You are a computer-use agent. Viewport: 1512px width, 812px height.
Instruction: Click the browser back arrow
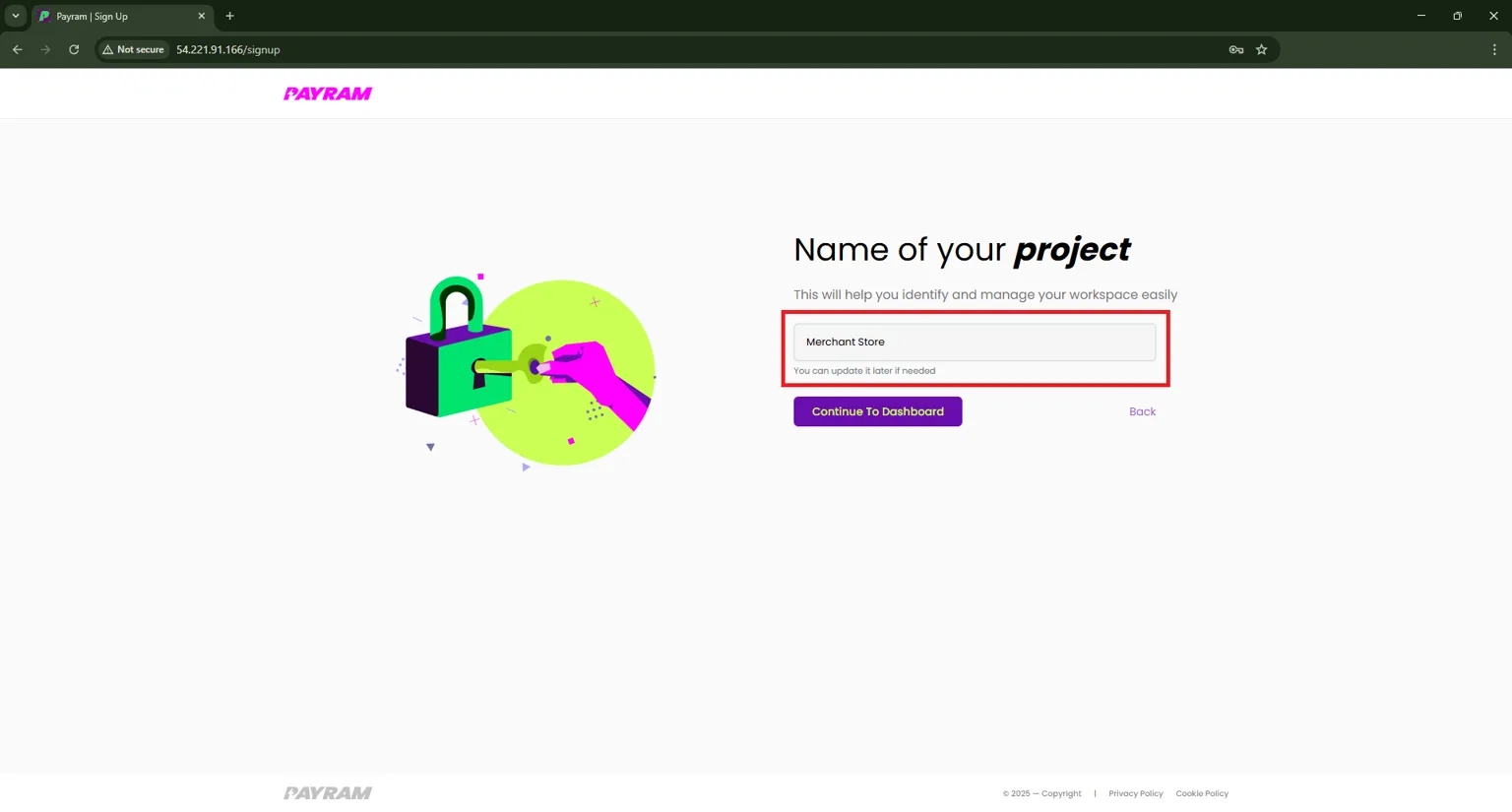(x=18, y=49)
